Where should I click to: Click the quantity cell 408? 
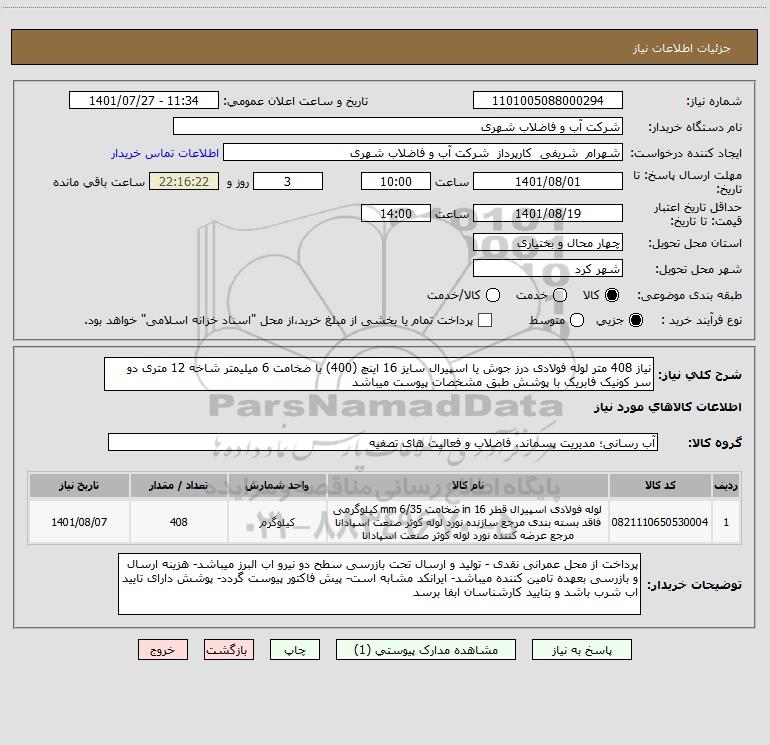coord(179,522)
